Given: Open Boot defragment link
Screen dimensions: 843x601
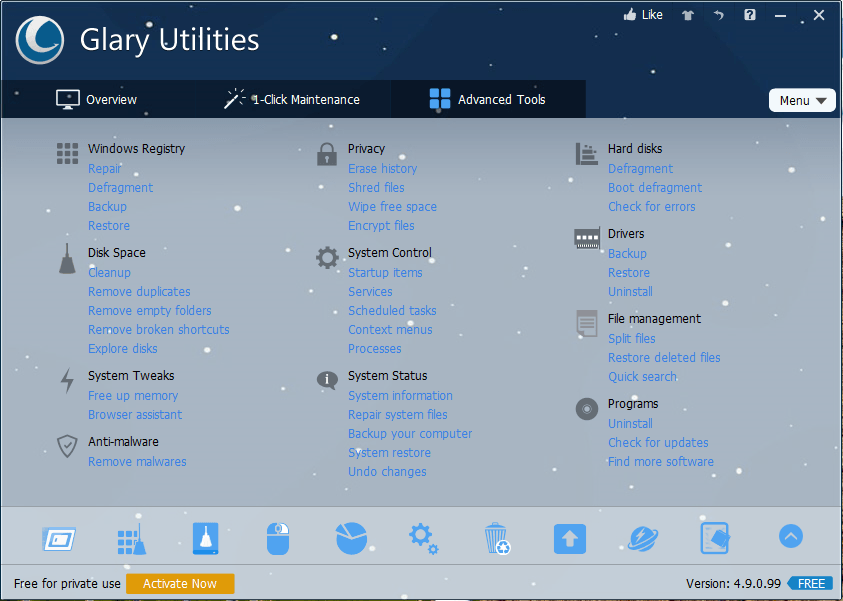Looking at the screenshot, I should tap(655, 188).
